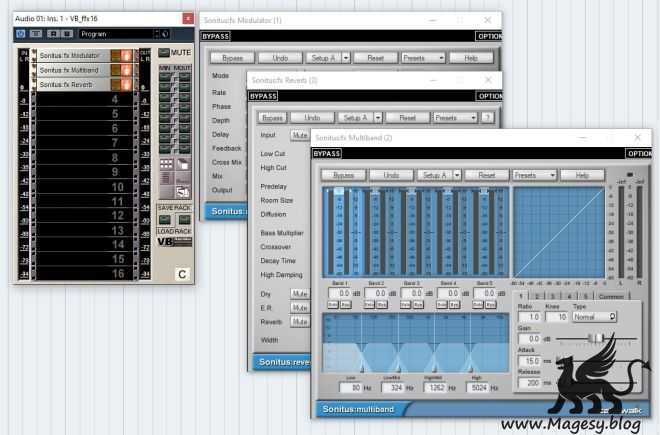Switch to band tab 4 in Multiband settings
This screenshot has height=435, width=660.
[x=570, y=296]
